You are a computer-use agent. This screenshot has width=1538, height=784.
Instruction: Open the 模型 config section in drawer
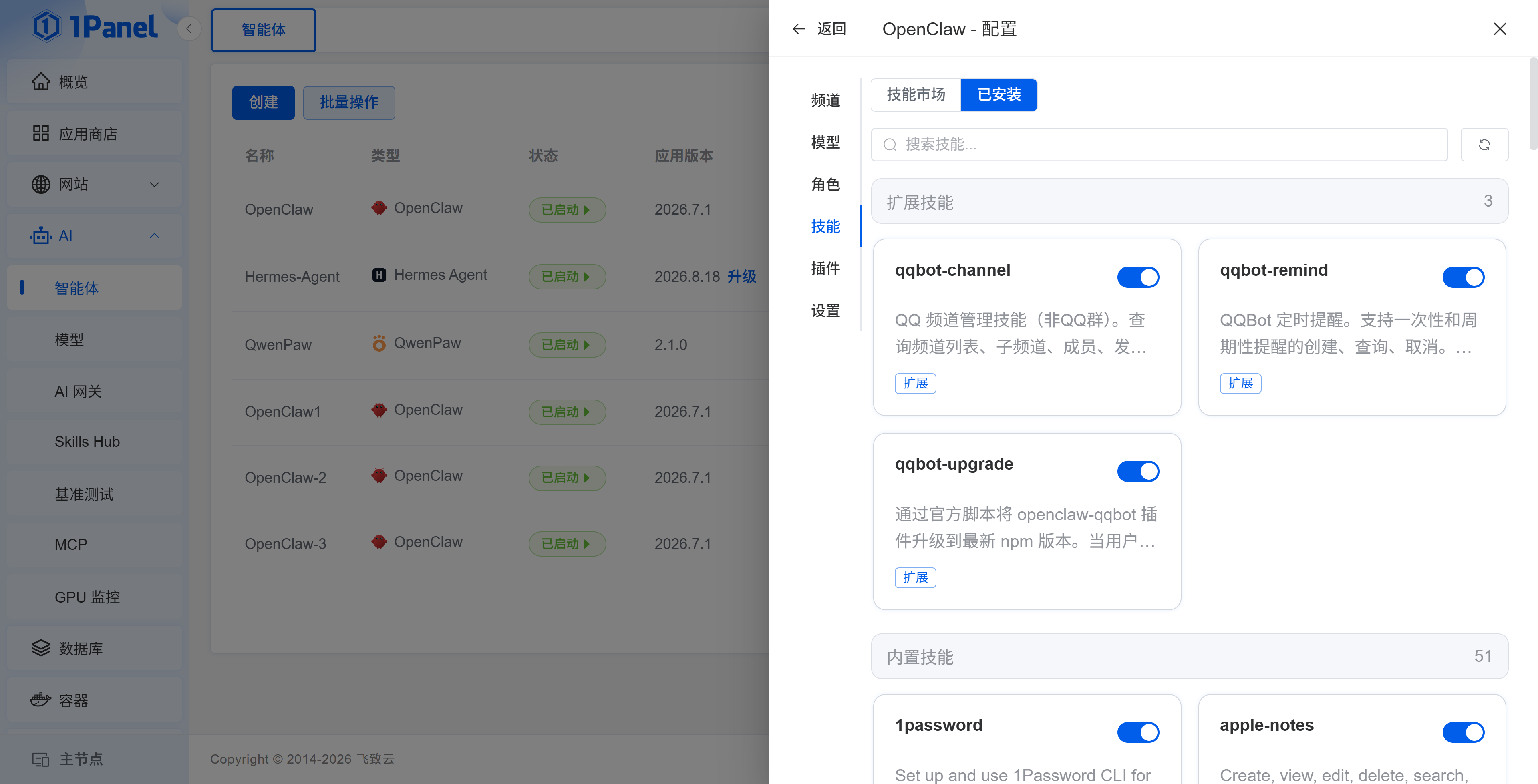click(x=825, y=142)
